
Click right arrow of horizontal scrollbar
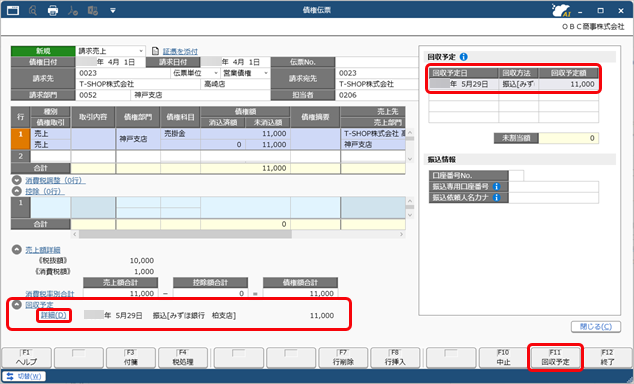click(x=401, y=234)
